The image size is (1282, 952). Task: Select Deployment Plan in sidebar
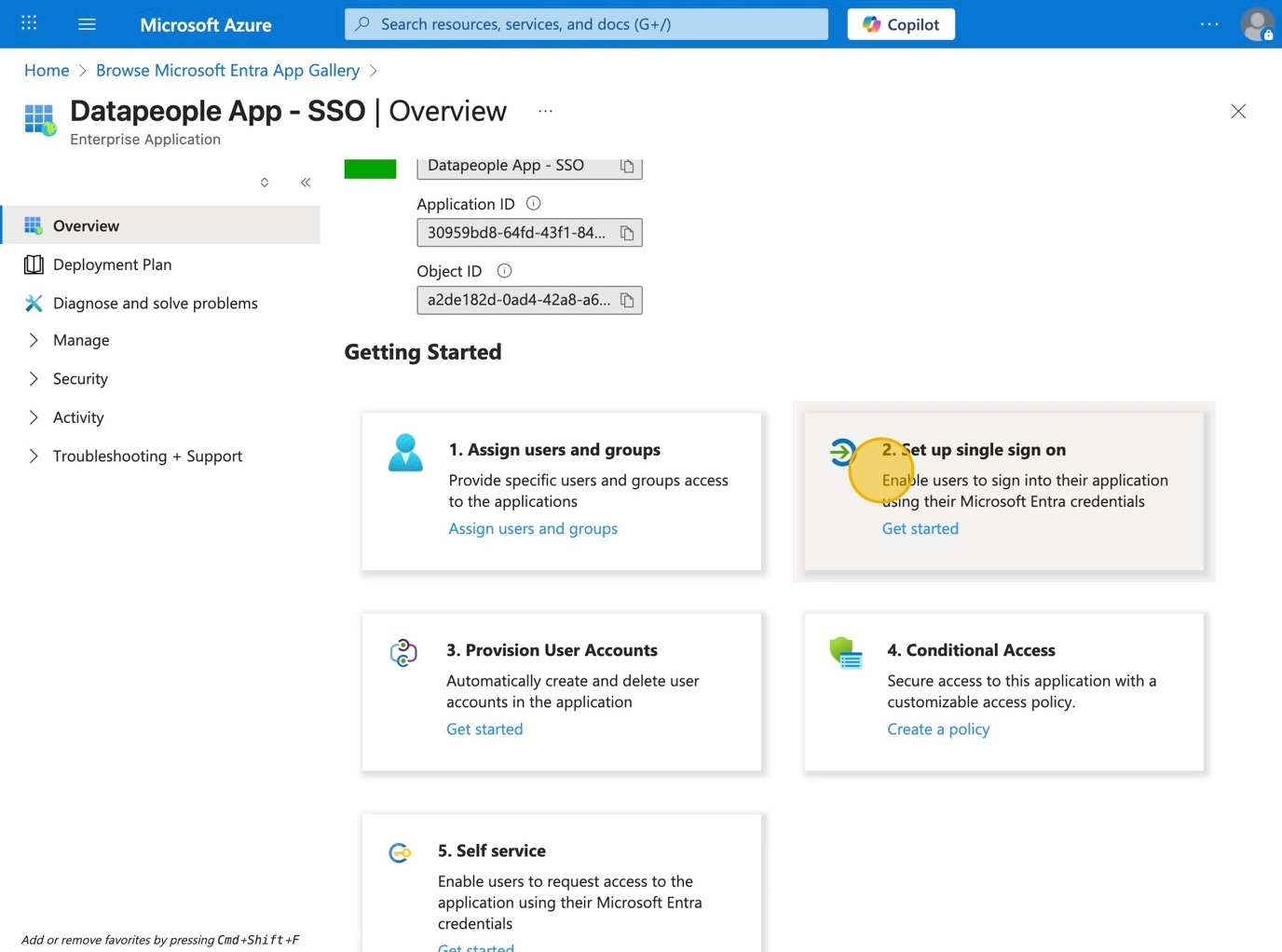[x=112, y=265]
